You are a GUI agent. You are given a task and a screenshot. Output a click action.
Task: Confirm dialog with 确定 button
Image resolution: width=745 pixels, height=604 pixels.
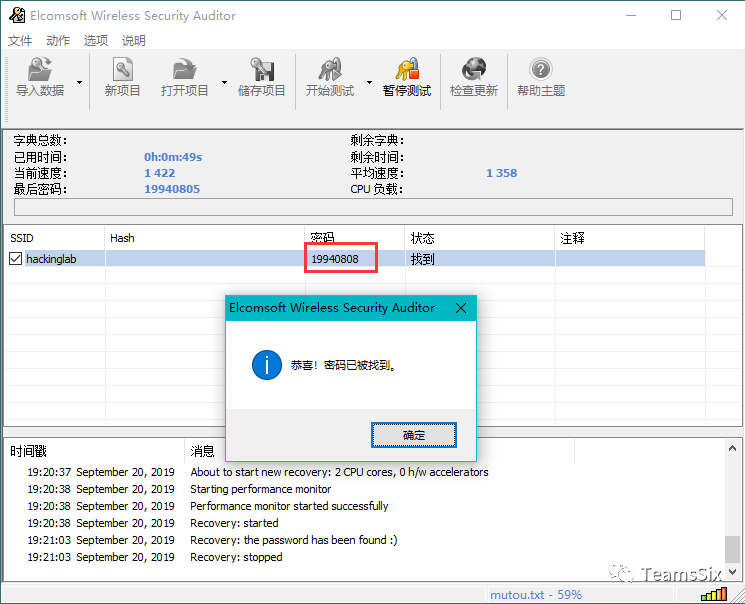tap(414, 435)
